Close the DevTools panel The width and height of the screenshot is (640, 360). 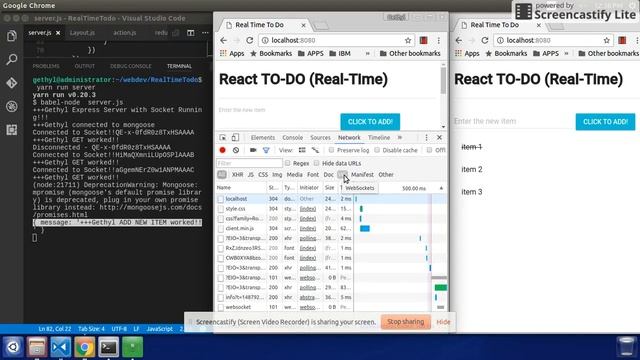[x=440, y=138]
